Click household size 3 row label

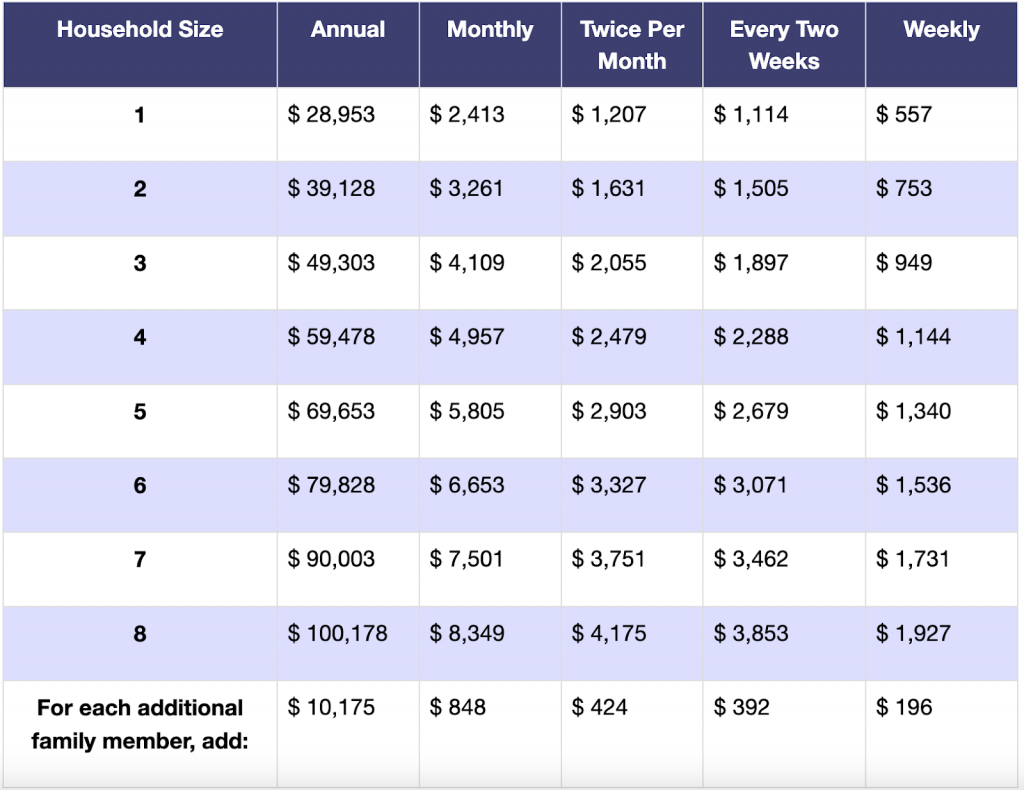point(139,263)
